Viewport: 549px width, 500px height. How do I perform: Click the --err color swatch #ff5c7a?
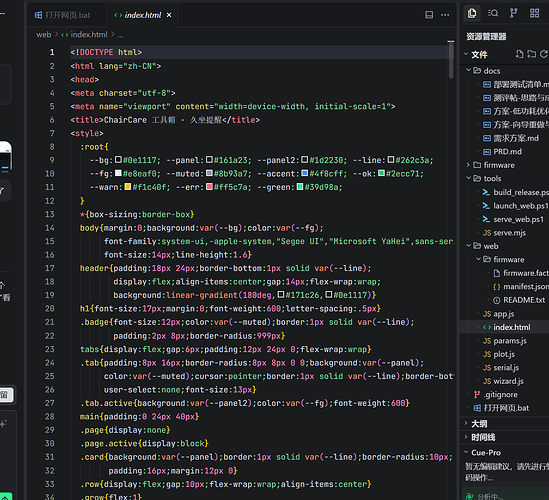tap(209, 187)
